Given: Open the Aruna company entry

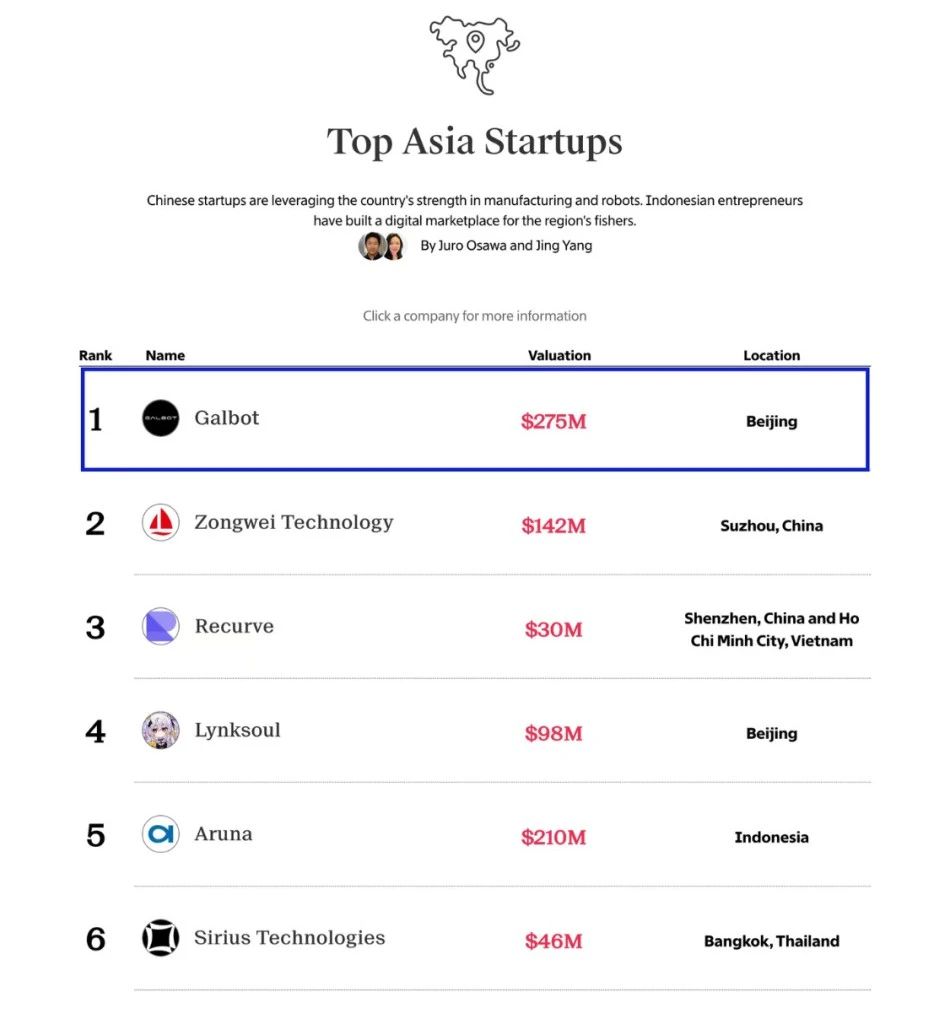Looking at the screenshot, I should coord(223,834).
